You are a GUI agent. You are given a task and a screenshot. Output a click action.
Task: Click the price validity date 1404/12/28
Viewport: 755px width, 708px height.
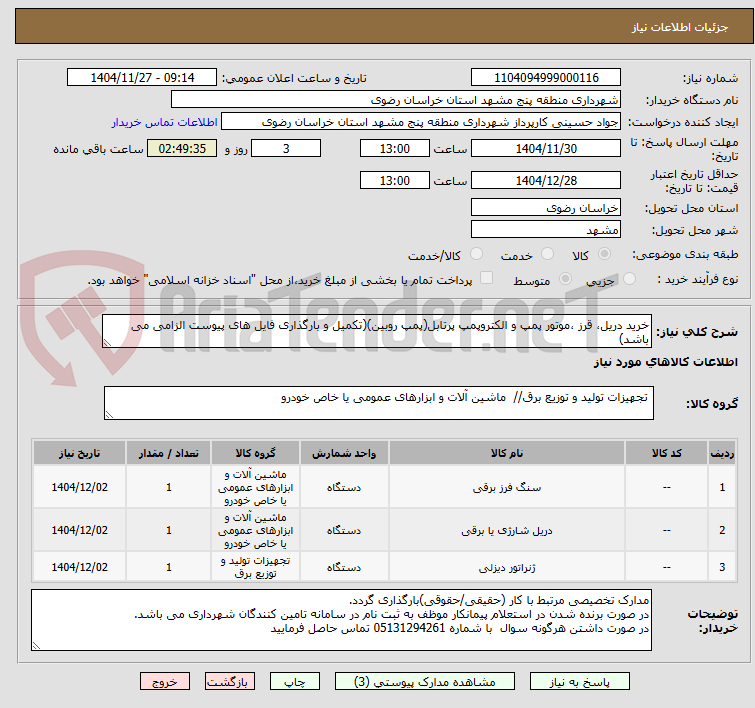(x=546, y=180)
